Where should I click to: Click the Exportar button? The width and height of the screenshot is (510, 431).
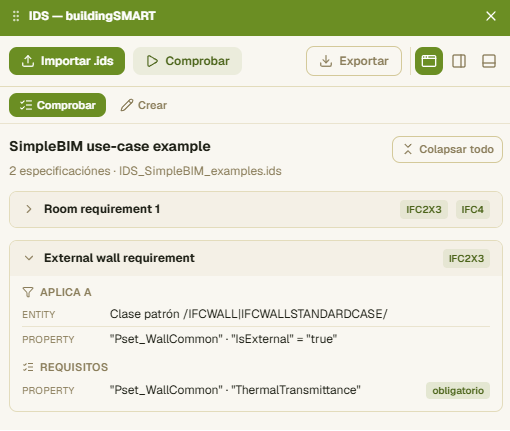click(354, 61)
